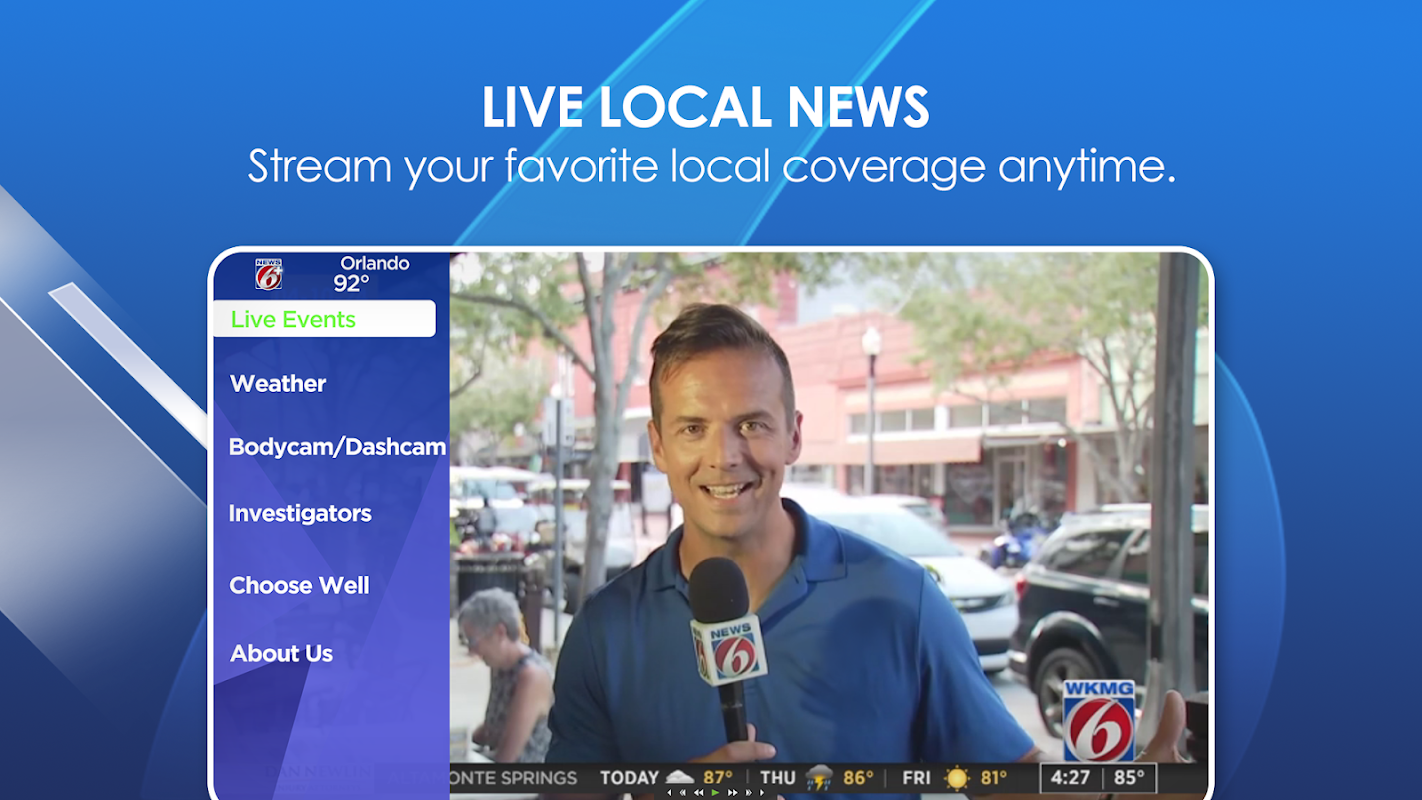Viewport: 1422px width, 800px height.
Task: Click the THU thunderstorm weather icon
Action: (x=820, y=778)
